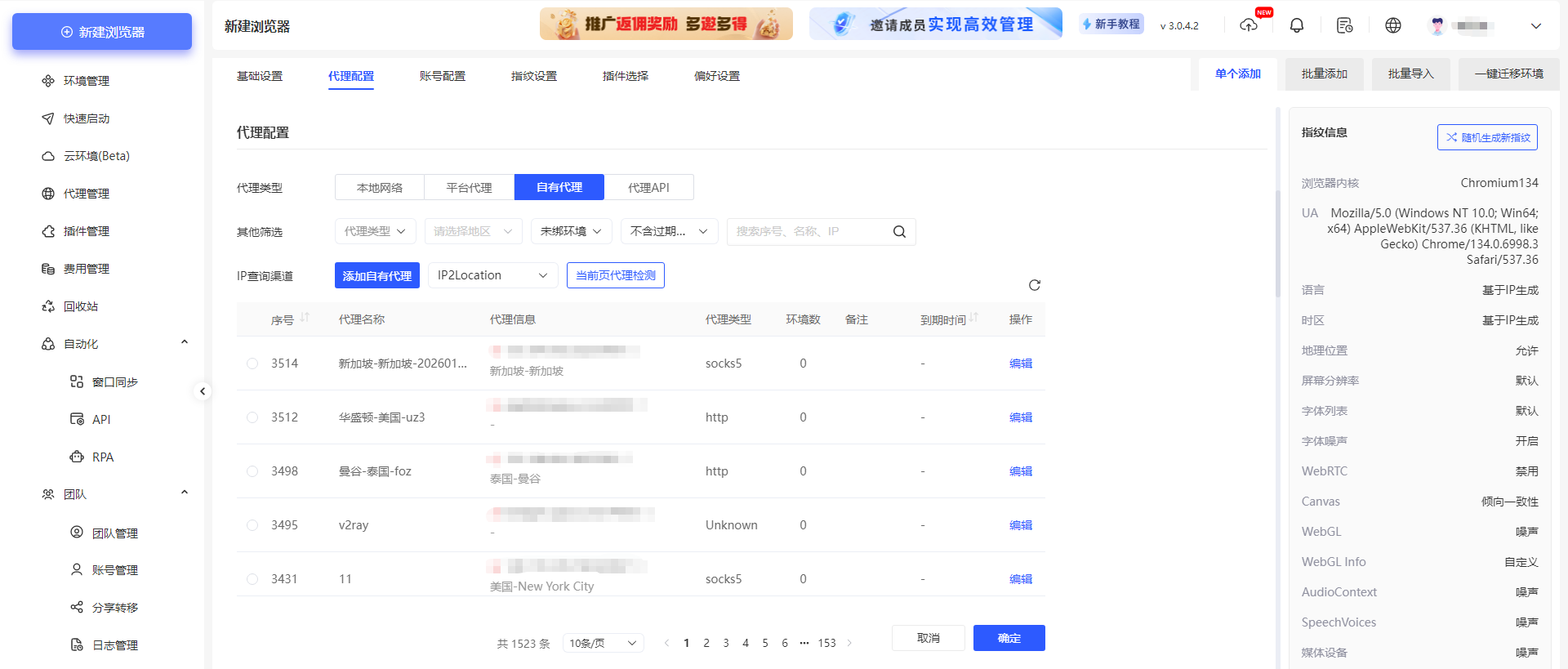
Task: Open 云环境(Beta) cloud icon
Action: tap(48, 156)
